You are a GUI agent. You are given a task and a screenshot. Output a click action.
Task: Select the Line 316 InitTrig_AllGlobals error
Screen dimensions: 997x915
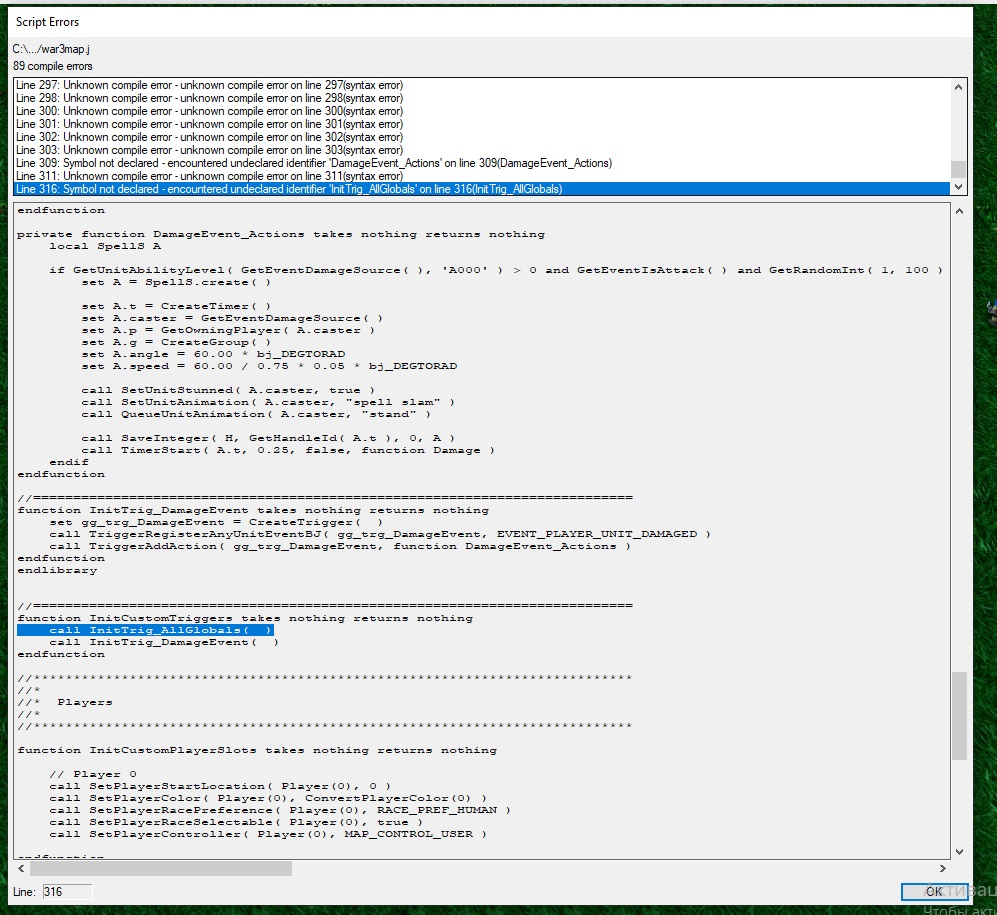tap(288, 189)
